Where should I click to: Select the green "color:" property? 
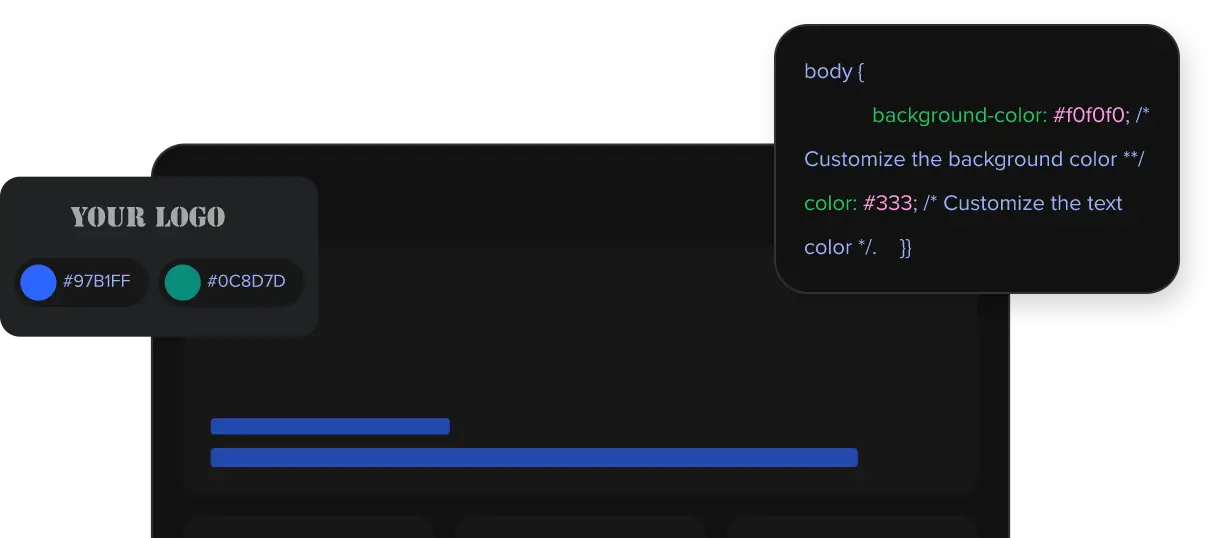point(831,204)
